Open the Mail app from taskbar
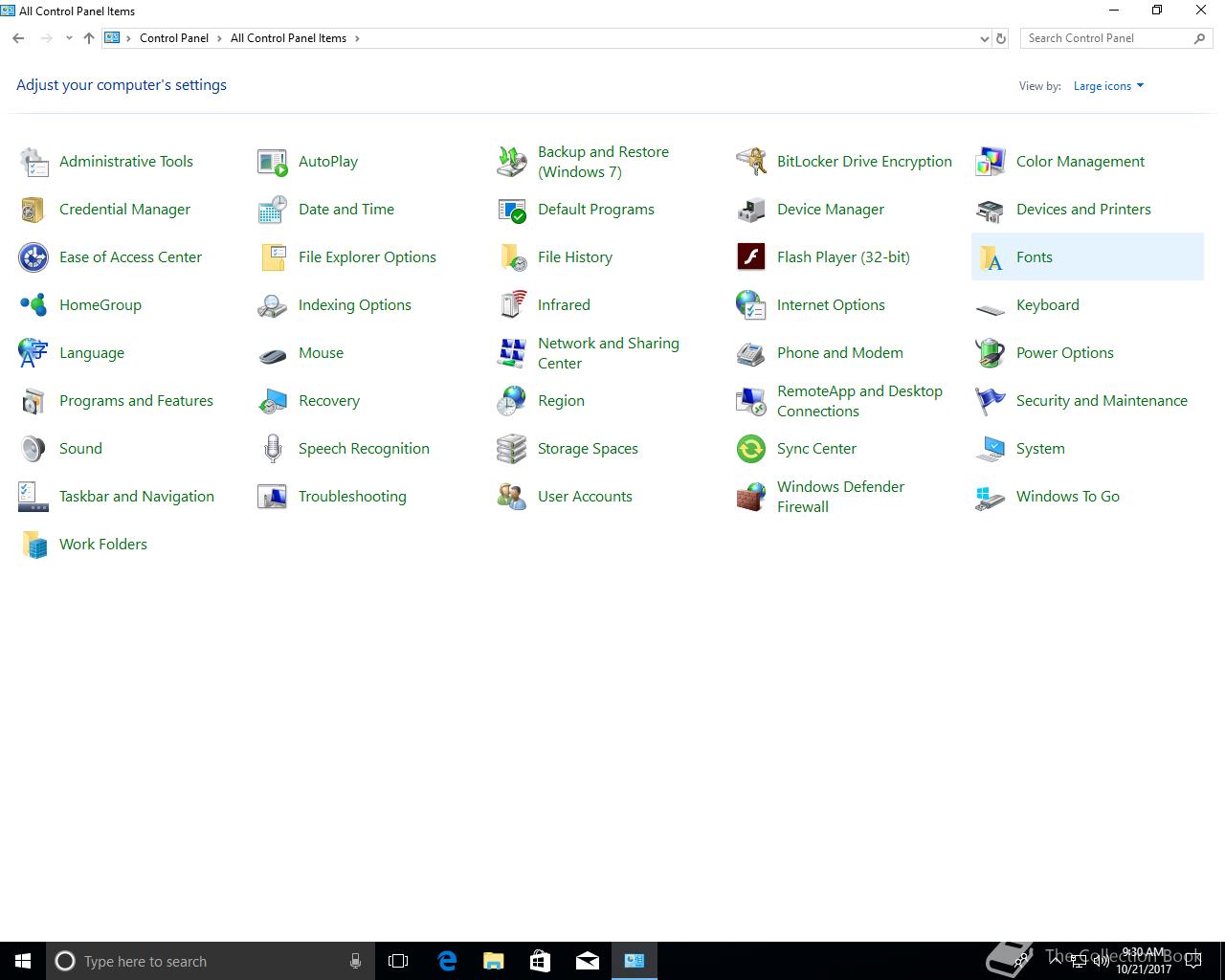Viewport: 1225px width, 980px height. tap(588, 961)
